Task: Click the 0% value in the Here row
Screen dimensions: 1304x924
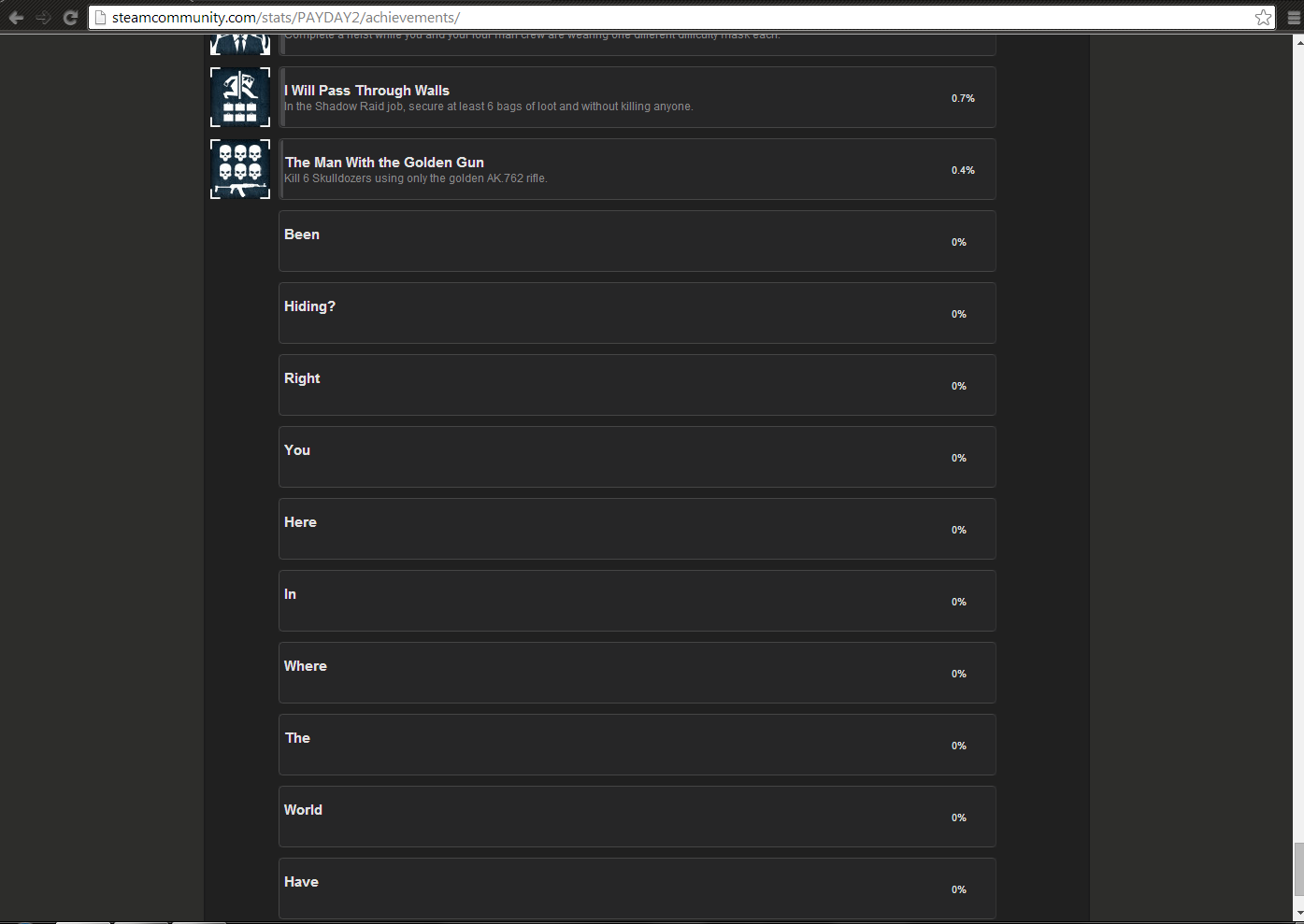Action: click(959, 530)
